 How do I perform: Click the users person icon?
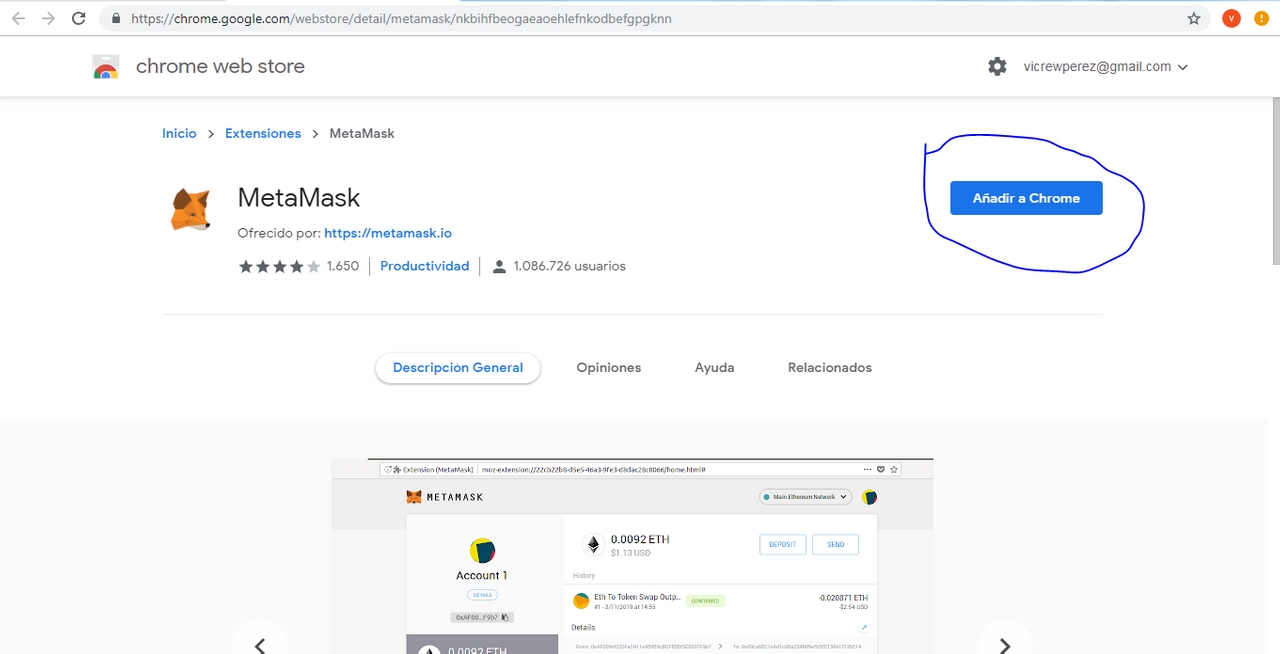[499, 266]
